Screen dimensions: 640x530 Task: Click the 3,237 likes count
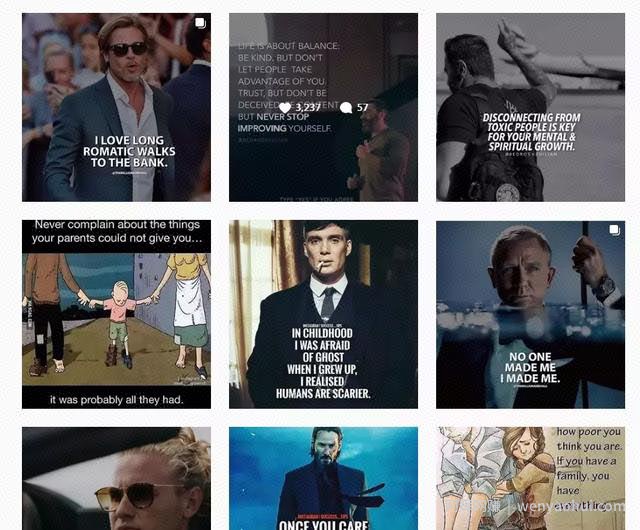pyautogui.click(x=308, y=108)
